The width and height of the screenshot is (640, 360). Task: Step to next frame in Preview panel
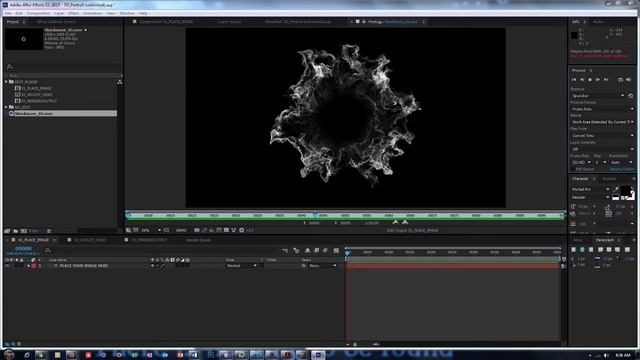click(x=598, y=80)
